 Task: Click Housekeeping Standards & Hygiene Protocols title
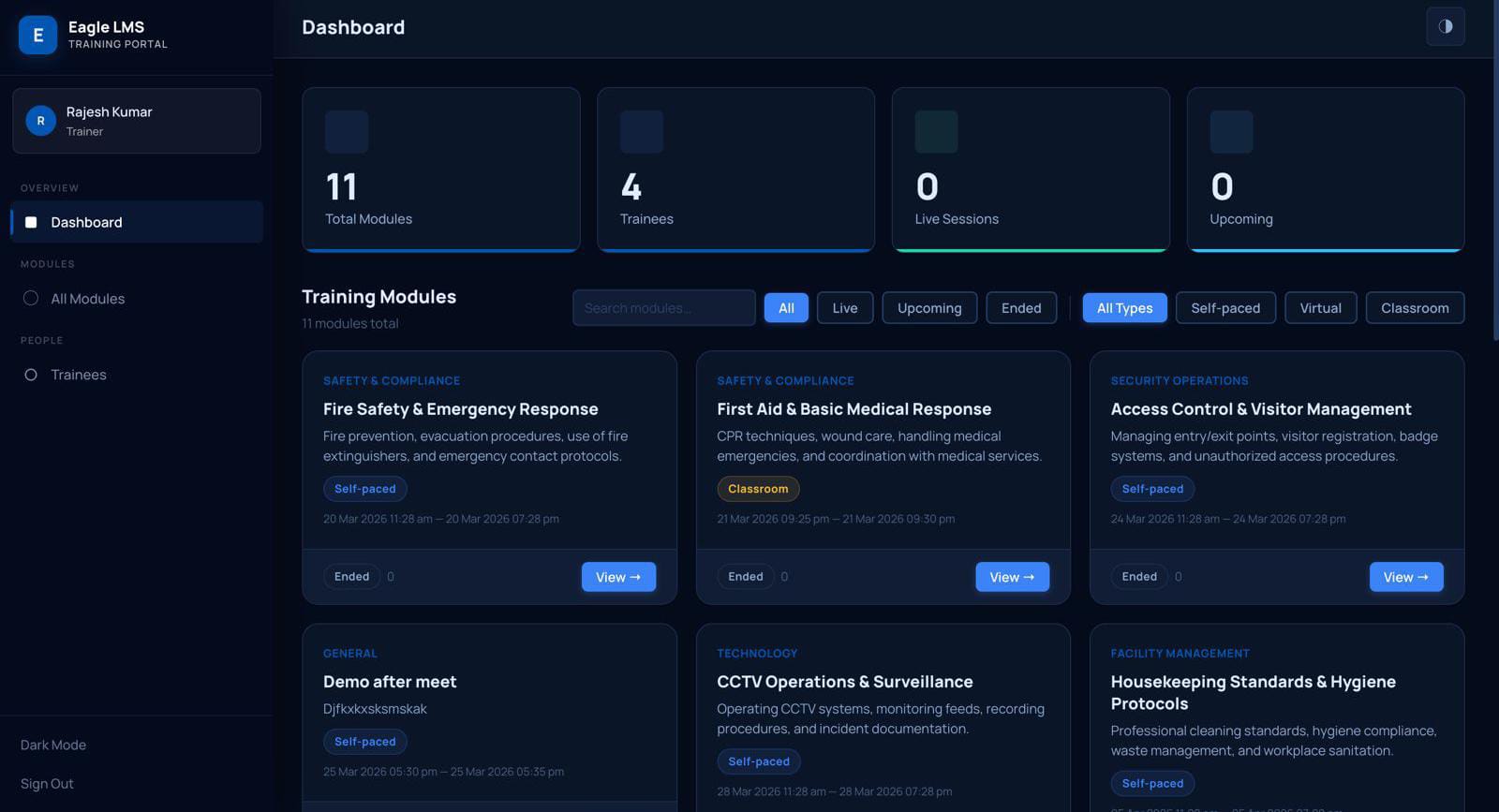[x=1254, y=693]
